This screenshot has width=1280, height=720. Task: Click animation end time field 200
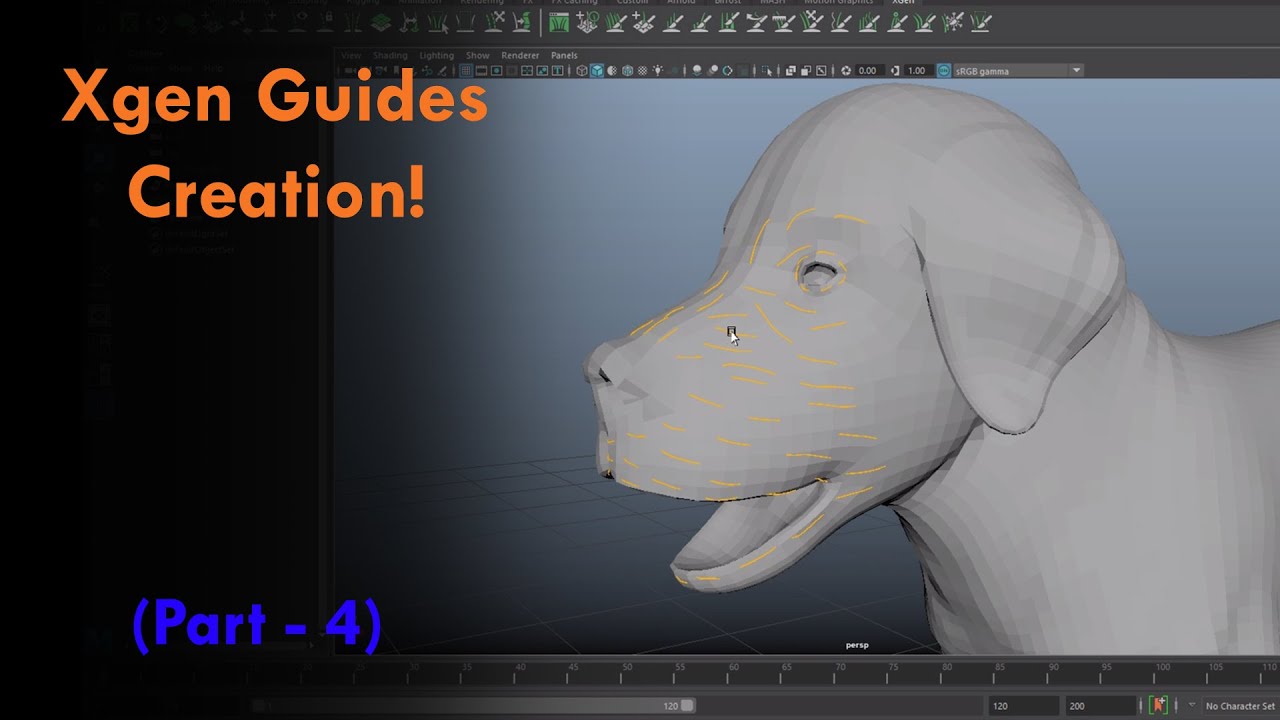click(1100, 706)
